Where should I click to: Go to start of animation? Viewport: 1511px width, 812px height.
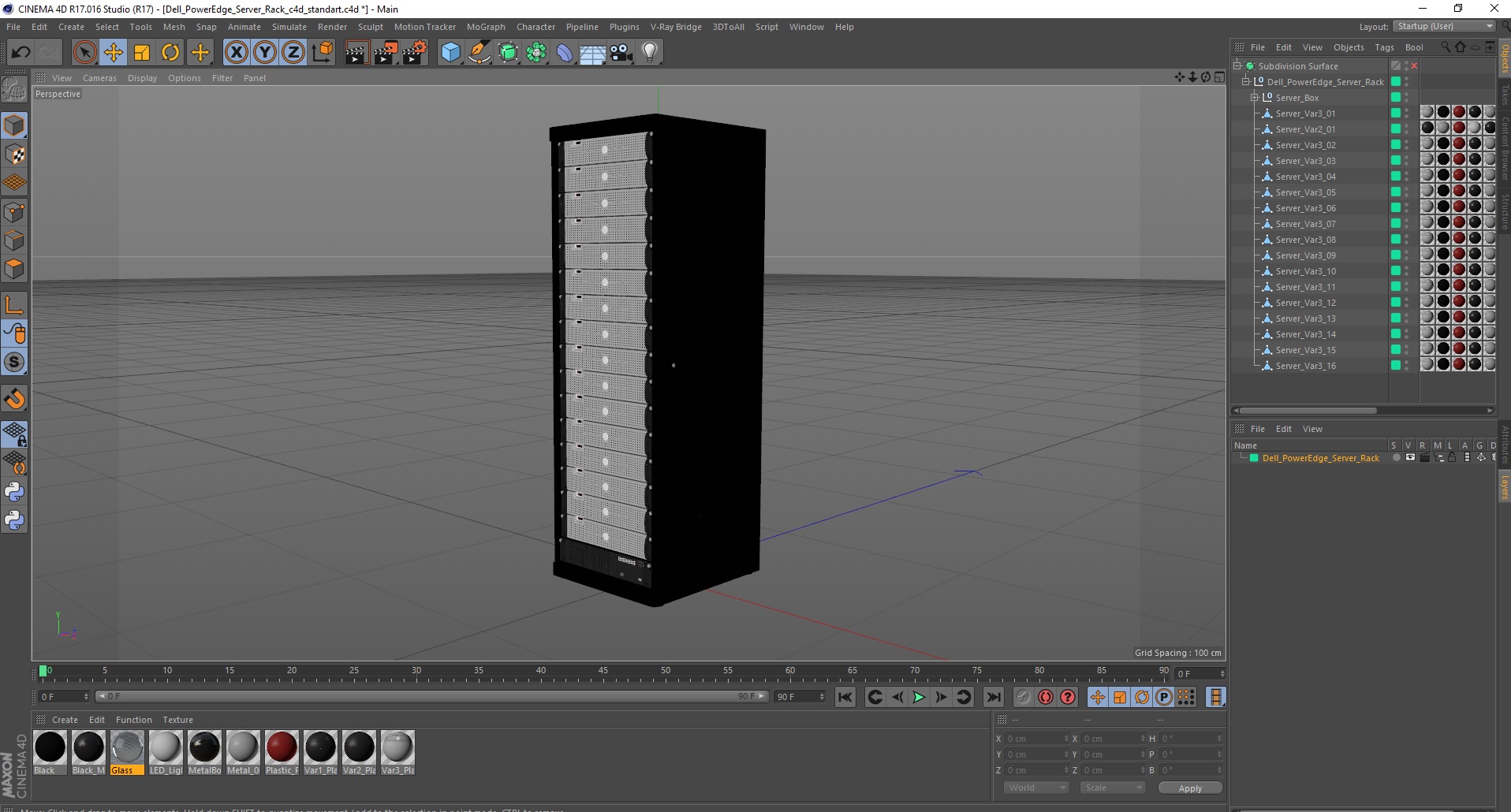[845, 698]
